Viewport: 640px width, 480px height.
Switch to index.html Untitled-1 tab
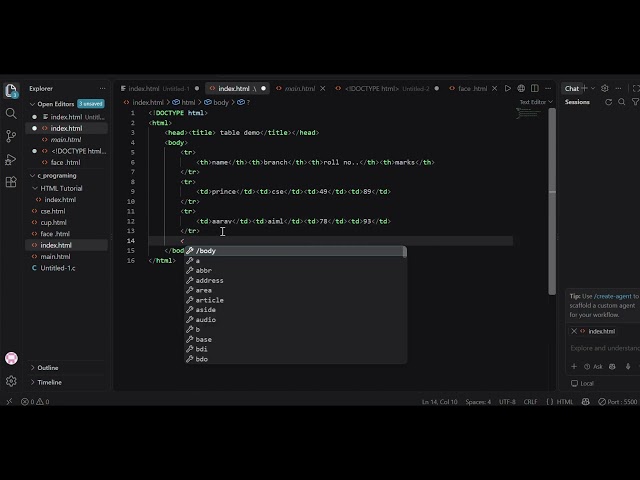[159, 88]
